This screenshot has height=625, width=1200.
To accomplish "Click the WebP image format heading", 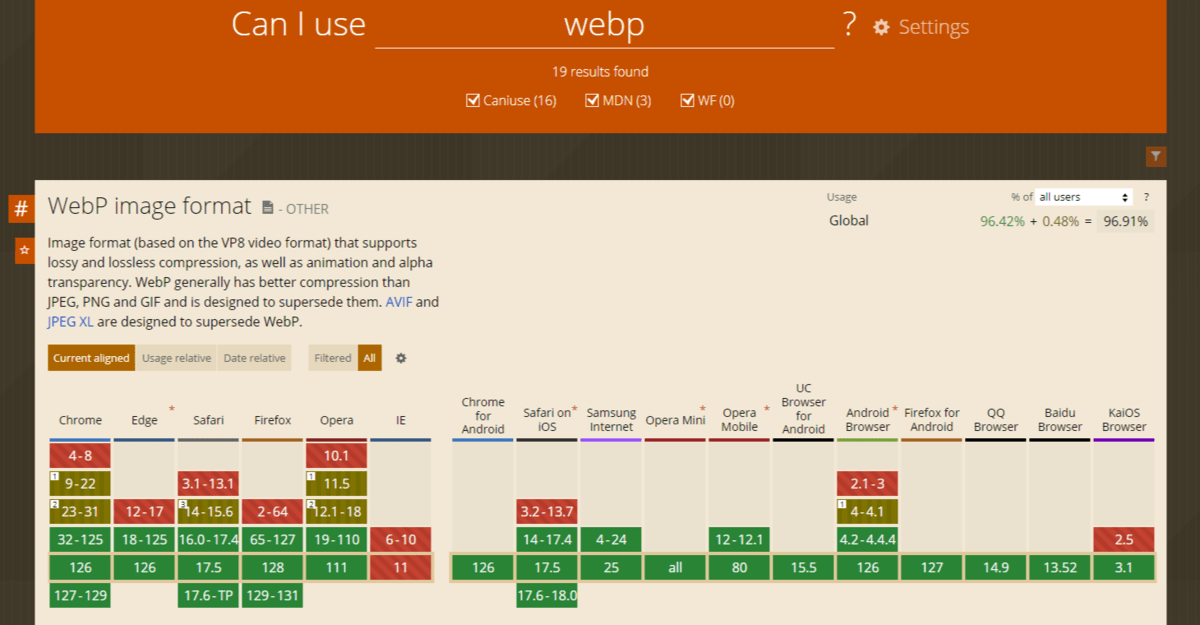I will click(150, 206).
